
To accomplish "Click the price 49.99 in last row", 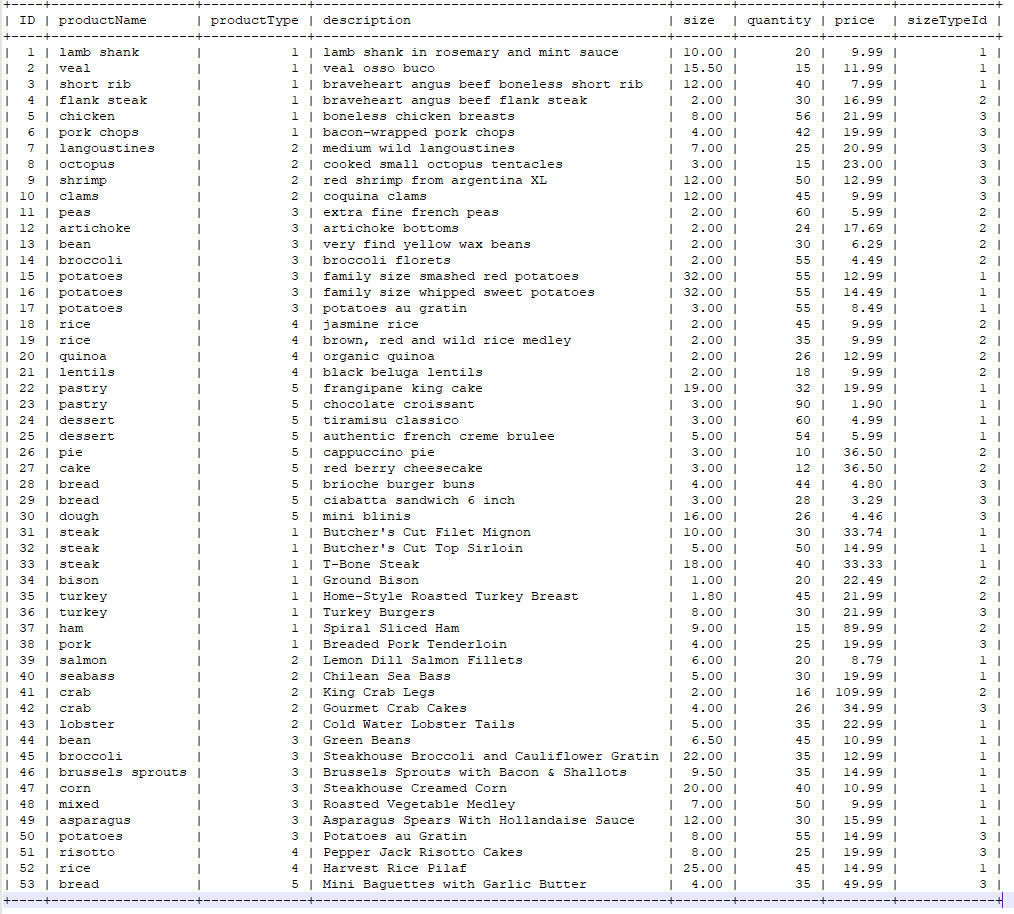I will click(863, 885).
